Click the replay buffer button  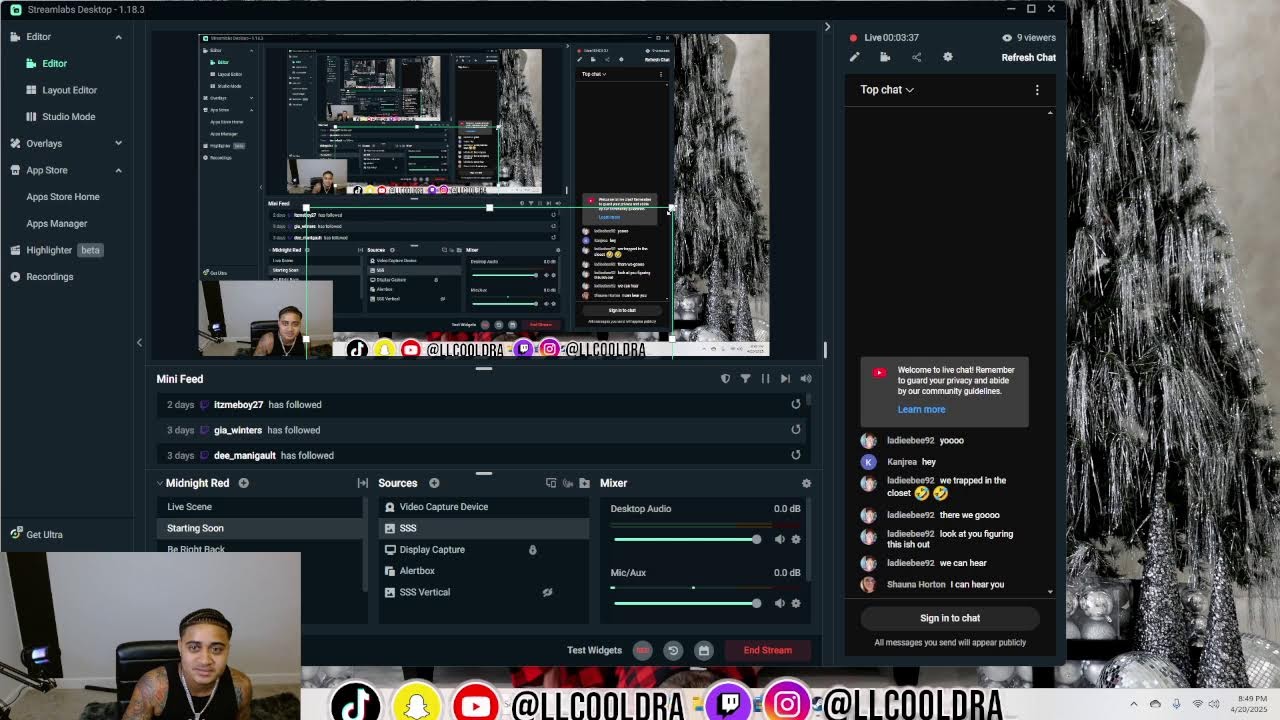click(x=673, y=650)
